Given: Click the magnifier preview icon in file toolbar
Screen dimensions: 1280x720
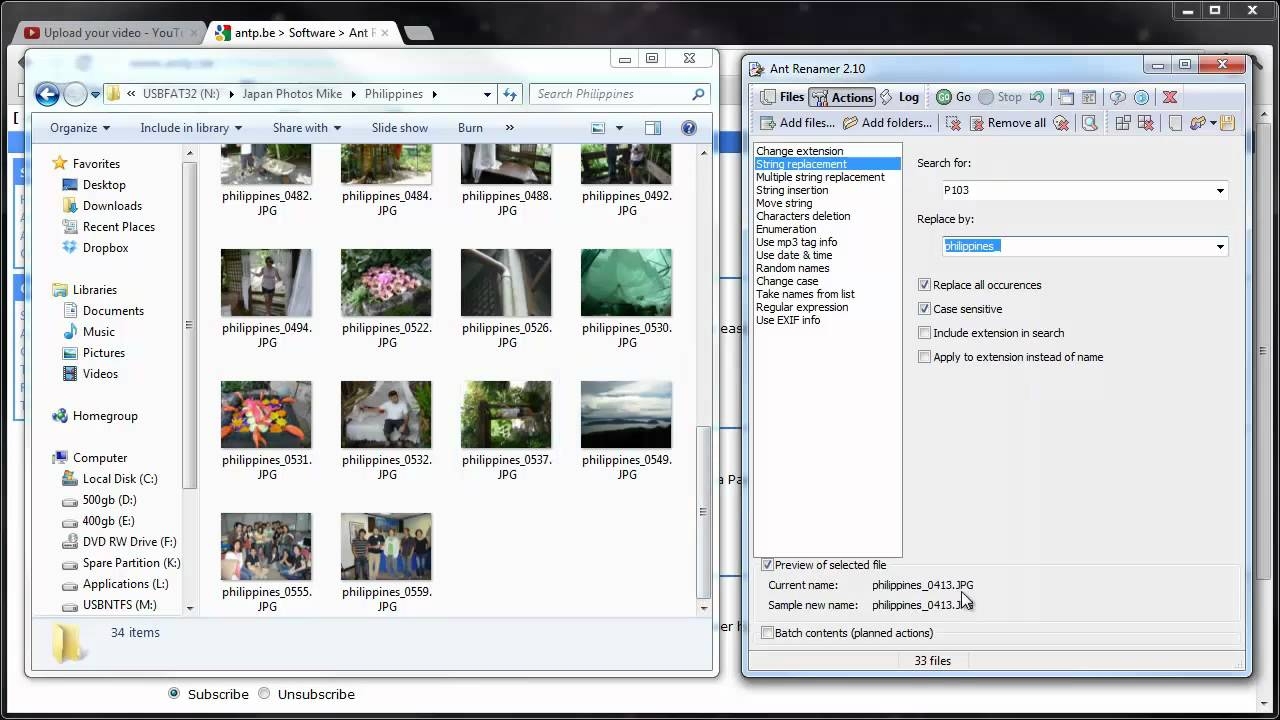Looking at the screenshot, I should (1090, 123).
